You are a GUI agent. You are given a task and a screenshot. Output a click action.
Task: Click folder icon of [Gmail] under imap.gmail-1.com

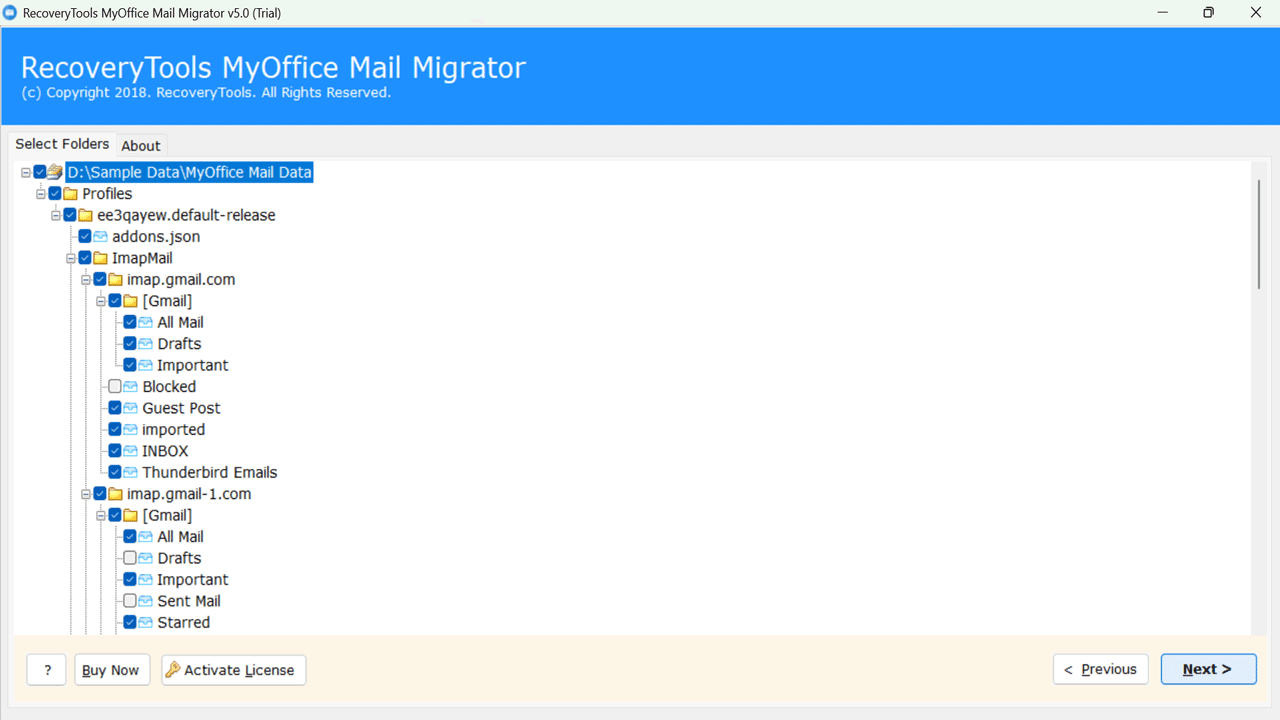[130, 515]
